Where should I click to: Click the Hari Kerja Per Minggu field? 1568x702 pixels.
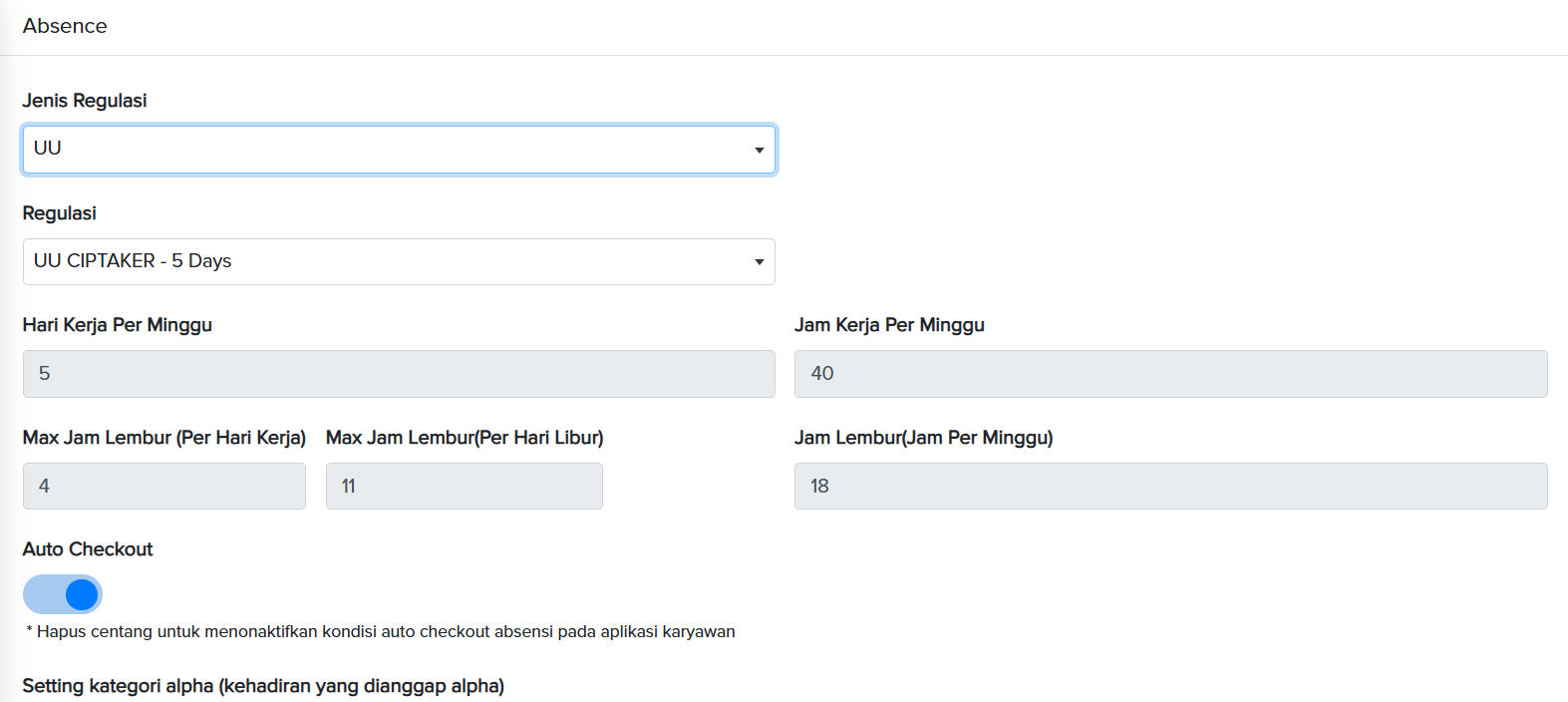coord(399,374)
